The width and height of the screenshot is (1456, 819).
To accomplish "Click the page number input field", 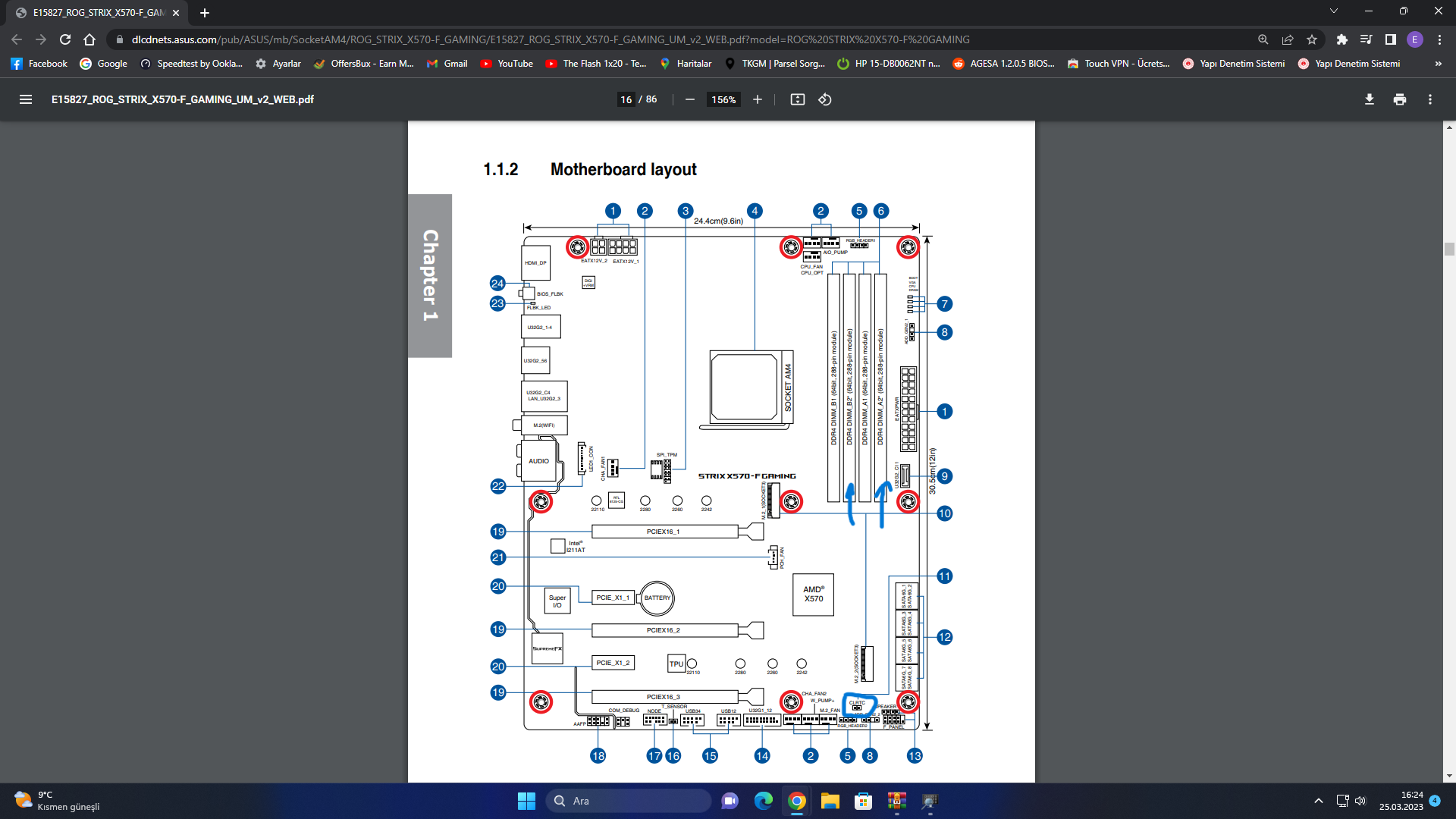I will [626, 99].
